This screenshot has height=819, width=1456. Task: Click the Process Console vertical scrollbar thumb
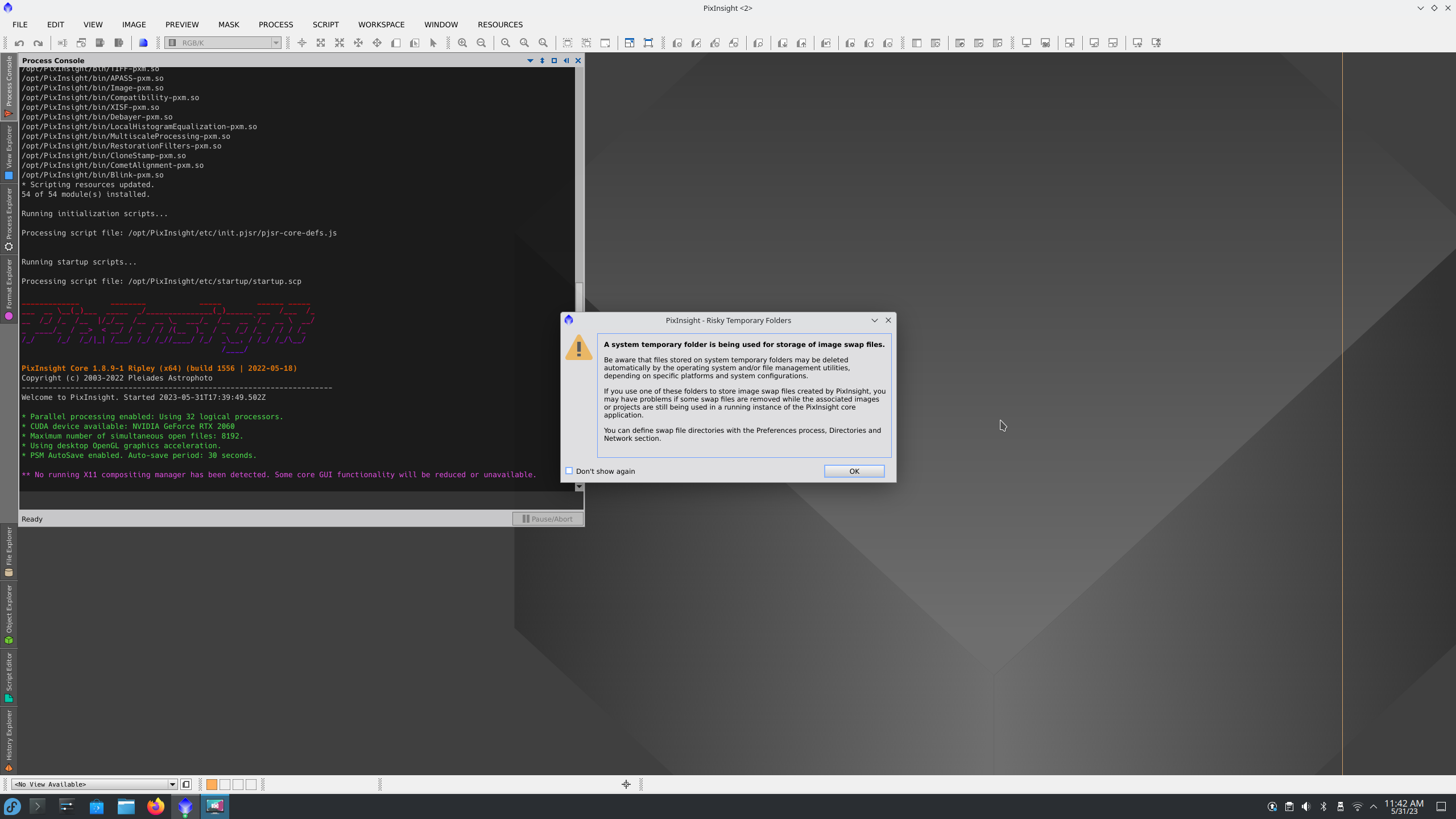[579, 297]
